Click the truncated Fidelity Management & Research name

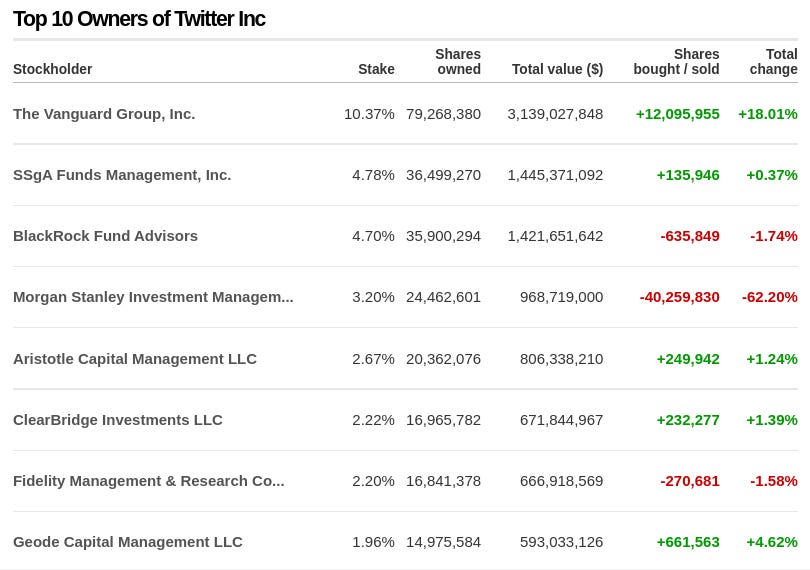[148, 481]
